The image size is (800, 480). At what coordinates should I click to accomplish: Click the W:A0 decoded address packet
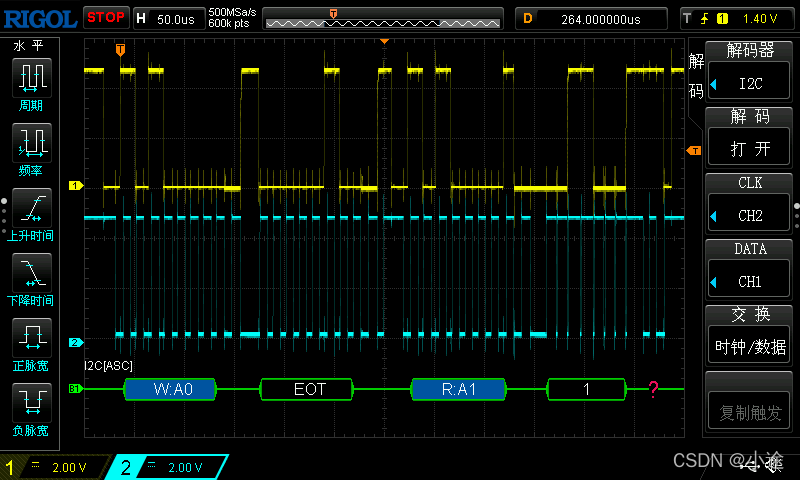(170, 389)
